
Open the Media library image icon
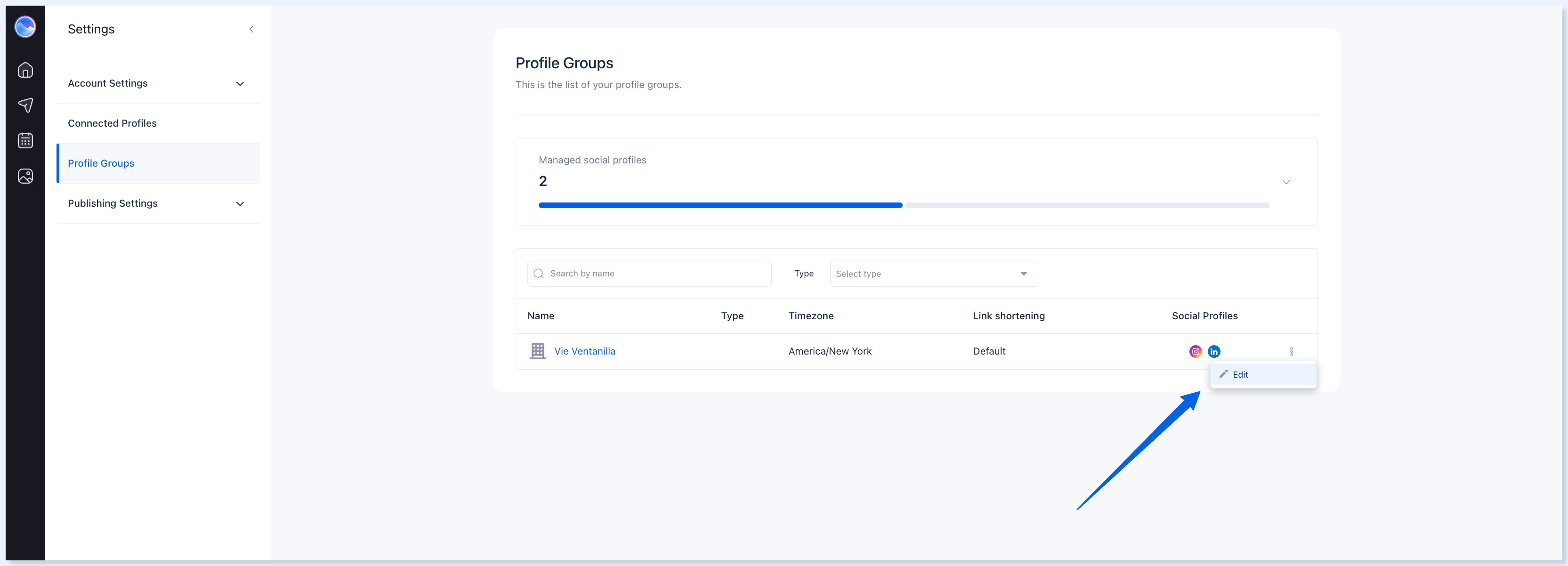[25, 176]
